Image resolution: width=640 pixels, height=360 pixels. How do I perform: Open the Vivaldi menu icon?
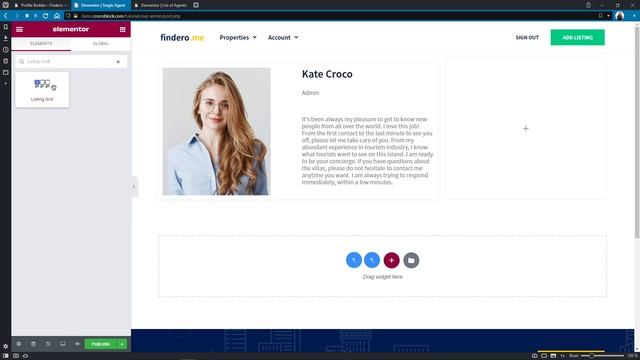[5, 5]
